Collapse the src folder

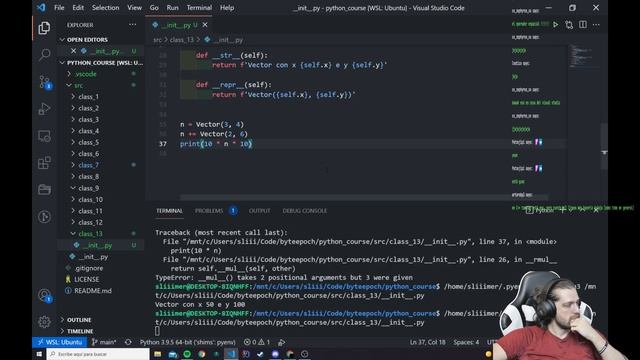click(100, 85)
